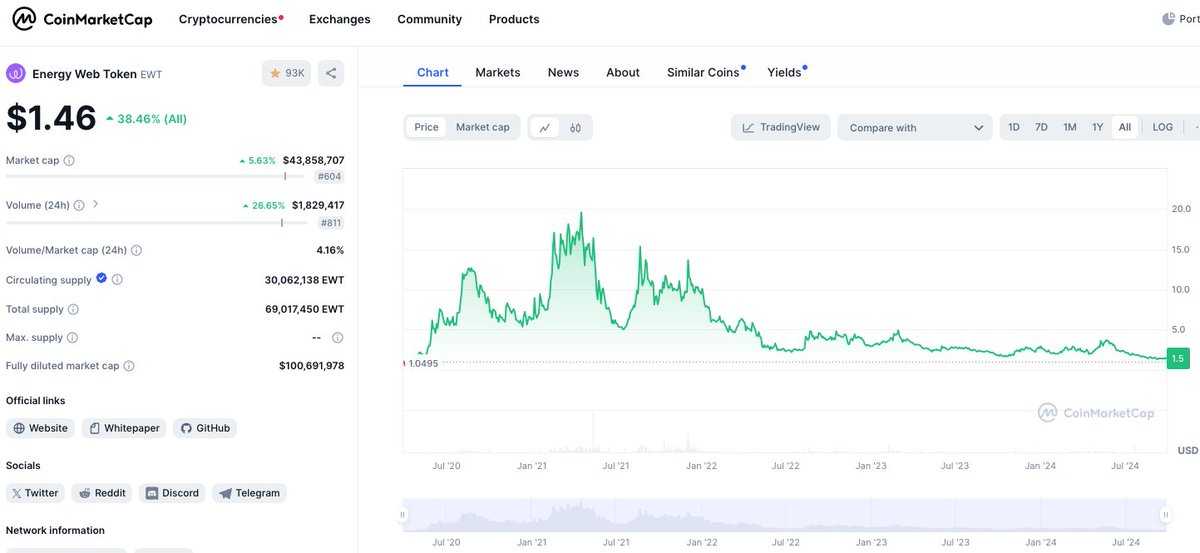Open Market cap info tooltip icon
Screen dimensions: 1200x553
pyautogui.click(x=69, y=160)
